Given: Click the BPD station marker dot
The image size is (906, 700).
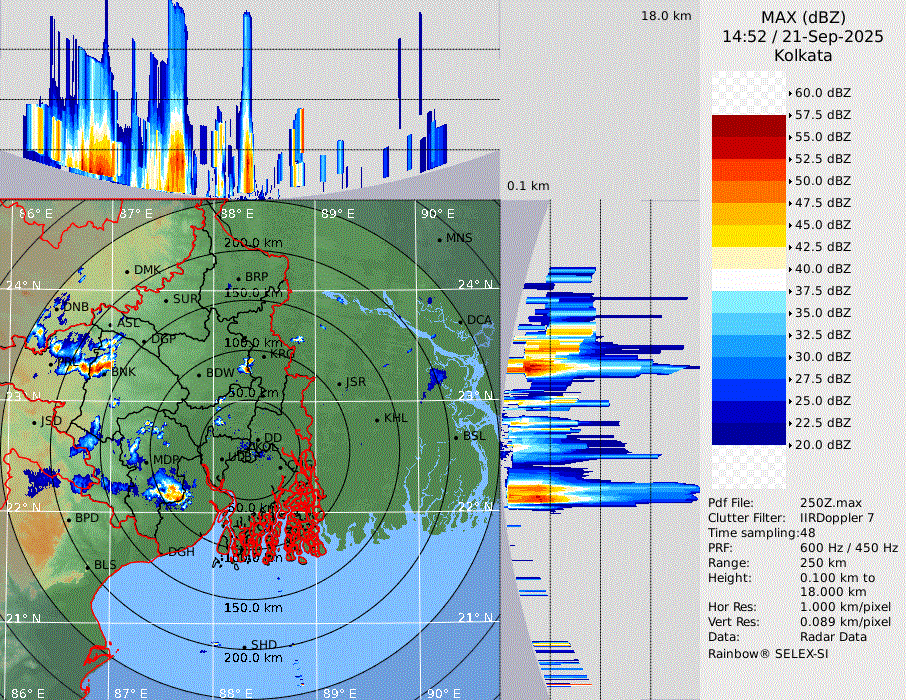Looking at the screenshot, I should pyautogui.click(x=68, y=520).
